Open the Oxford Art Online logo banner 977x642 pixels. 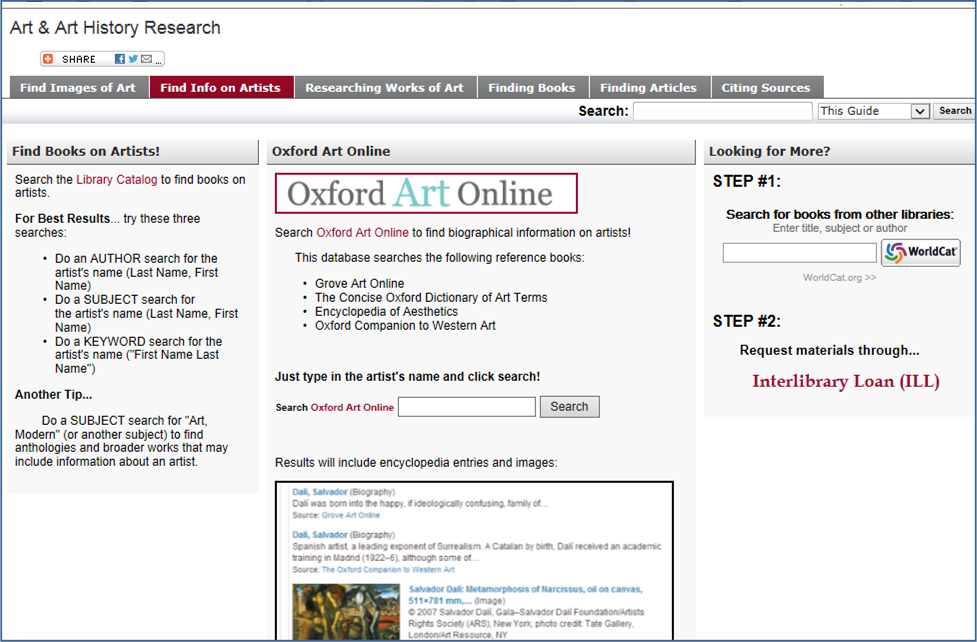pos(426,193)
